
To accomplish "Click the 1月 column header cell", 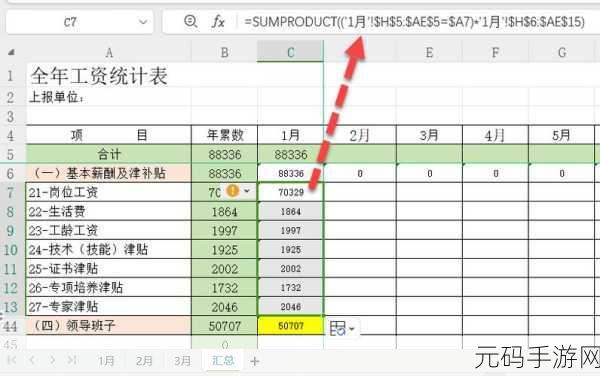I will pos(290,135).
